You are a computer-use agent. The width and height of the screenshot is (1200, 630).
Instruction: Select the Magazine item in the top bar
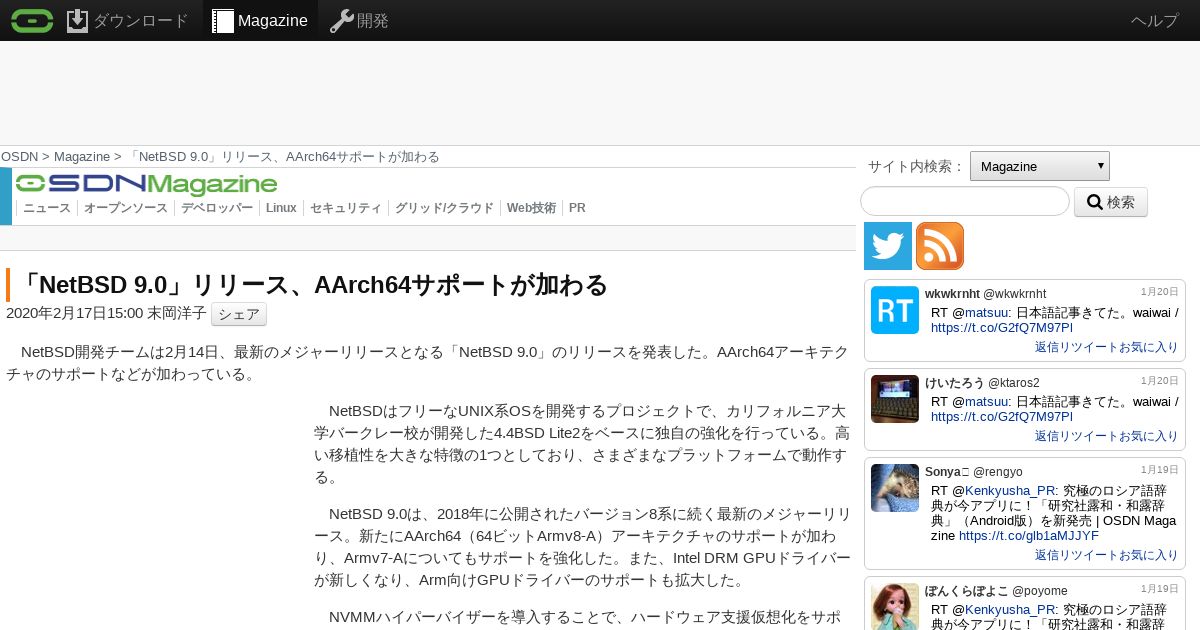click(260, 20)
